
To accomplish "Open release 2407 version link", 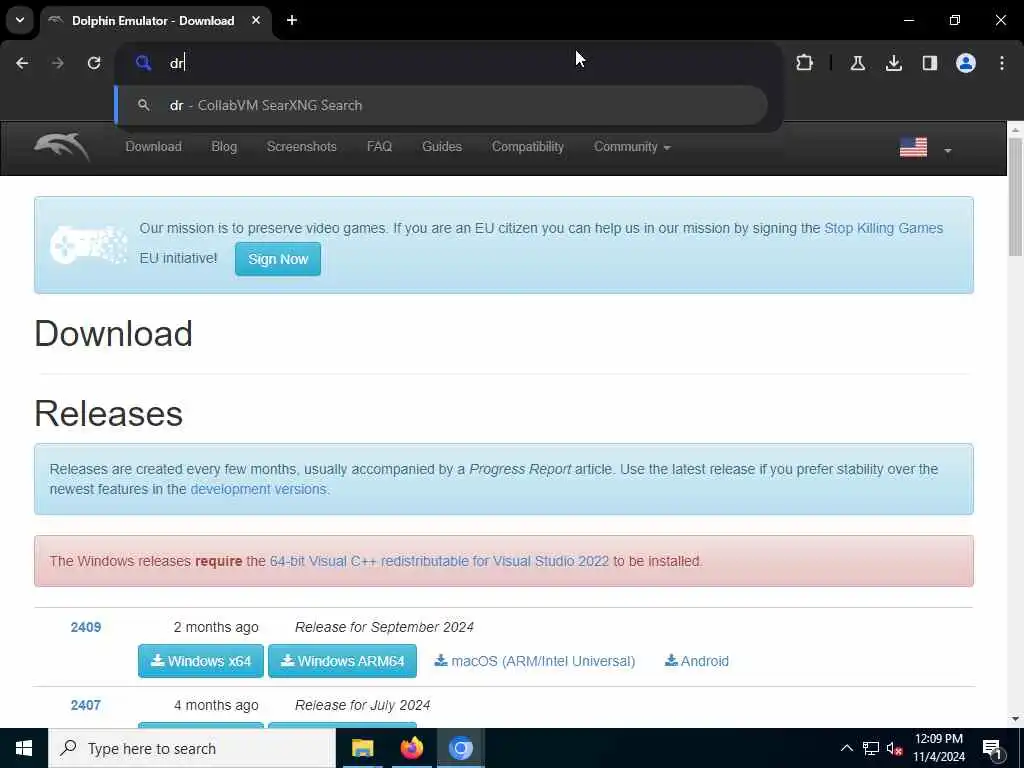I will [x=86, y=705].
